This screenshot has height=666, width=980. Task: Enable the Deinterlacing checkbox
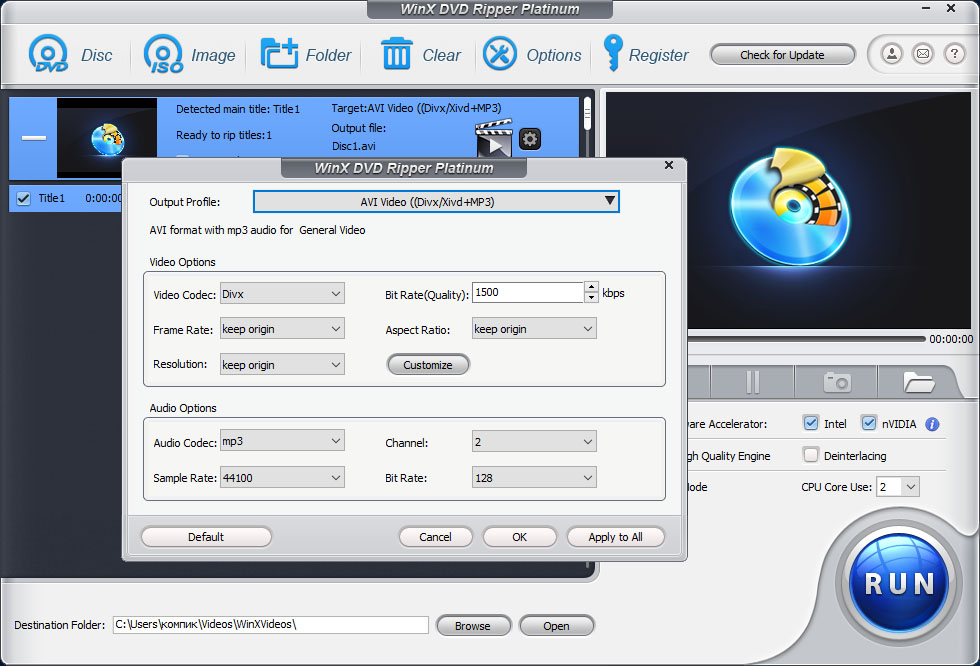pyautogui.click(x=811, y=455)
